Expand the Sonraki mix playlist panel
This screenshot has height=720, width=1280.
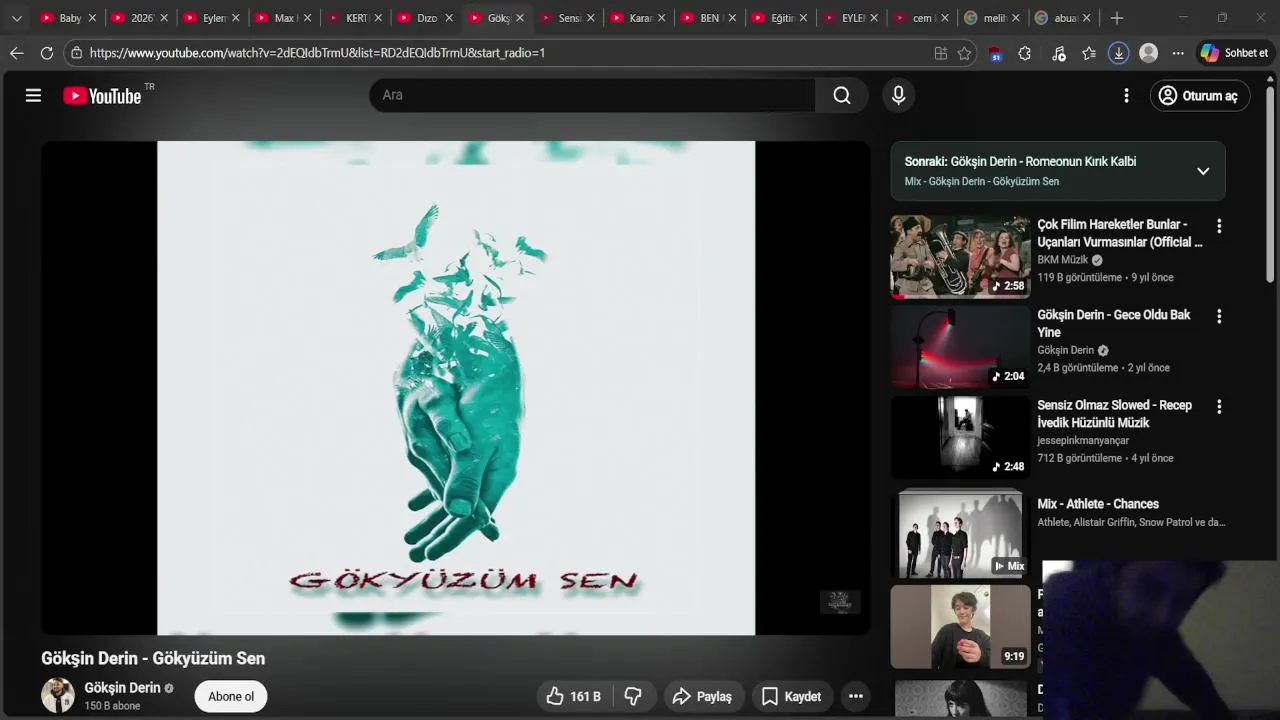(x=1203, y=171)
